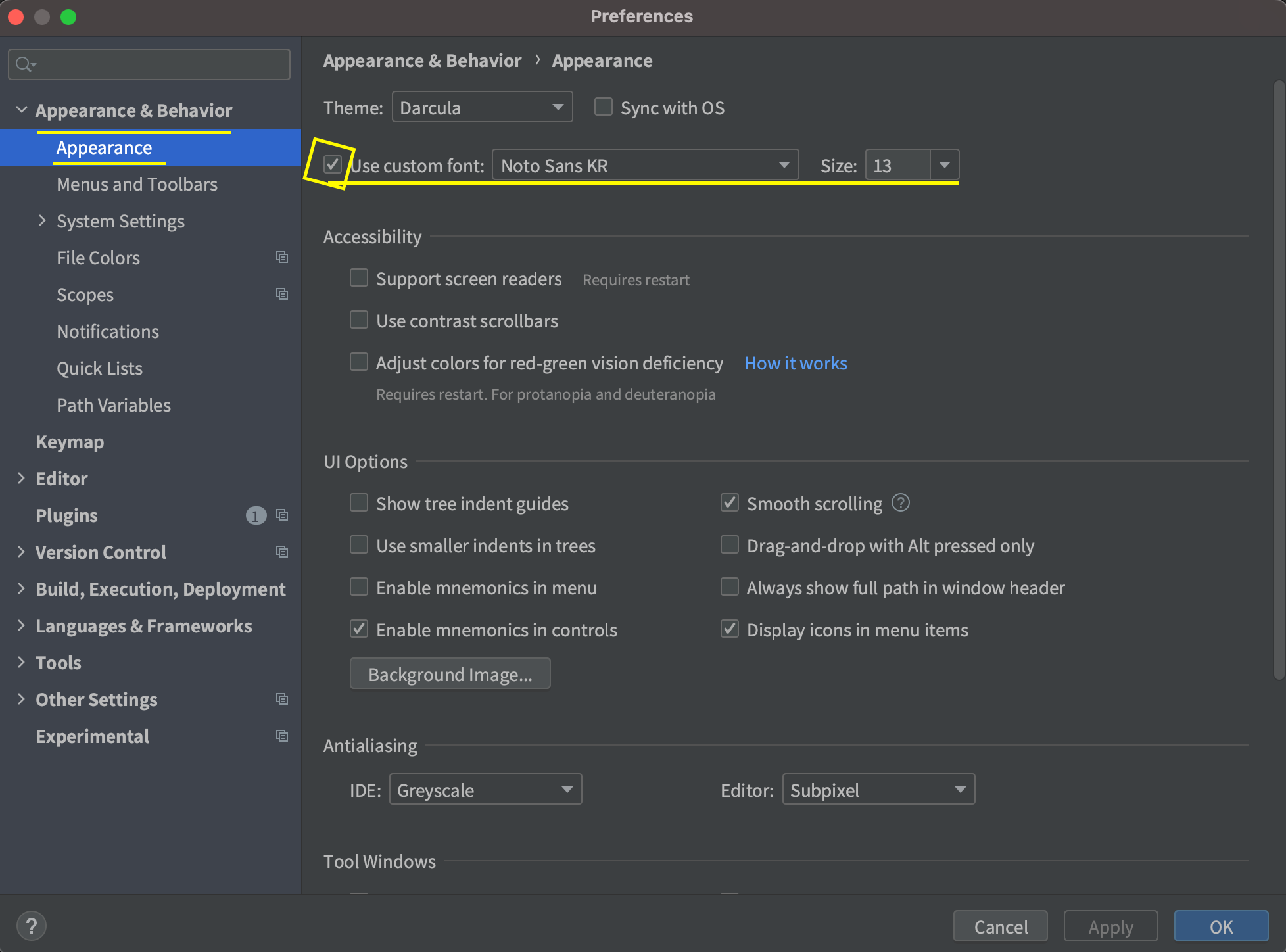Viewport: 1286px width, 952px height.
Task: Select Menus and Toolbars in sidebar
Action: (x=137, y=184)
